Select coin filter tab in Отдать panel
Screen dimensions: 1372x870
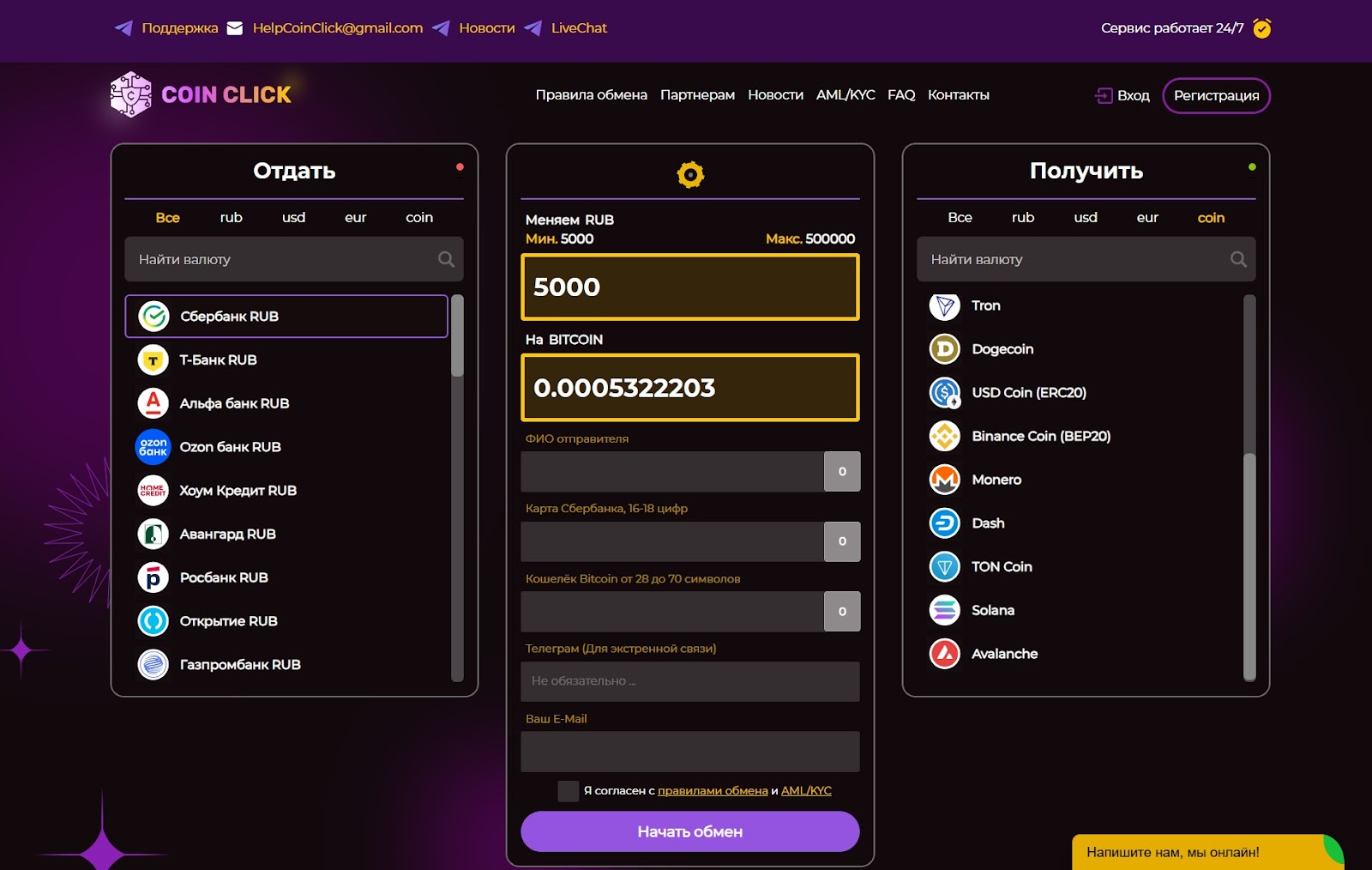click(x=419, y=218)
